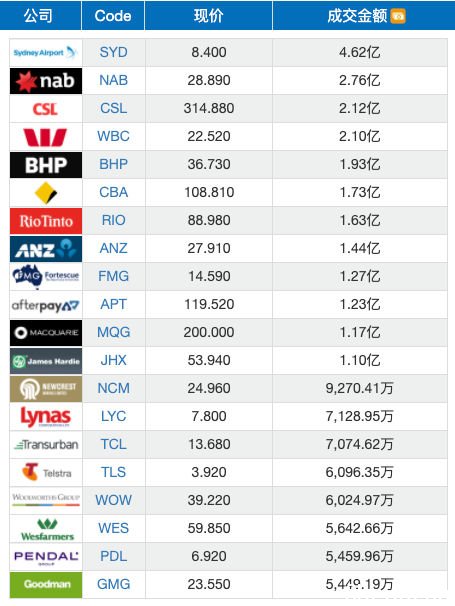Follow the FMG code link

[x=113, y=276]
